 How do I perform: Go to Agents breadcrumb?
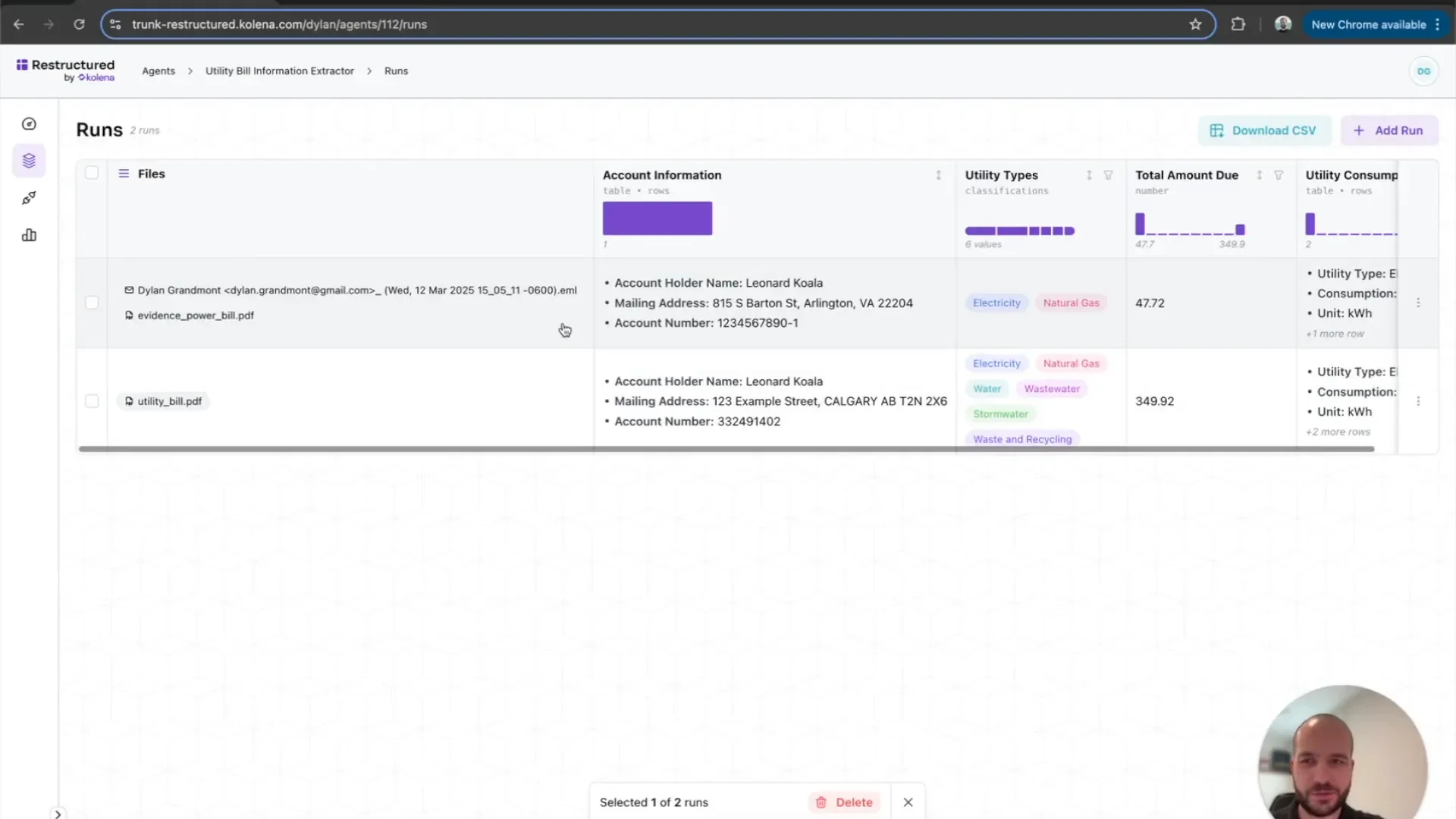158,71
